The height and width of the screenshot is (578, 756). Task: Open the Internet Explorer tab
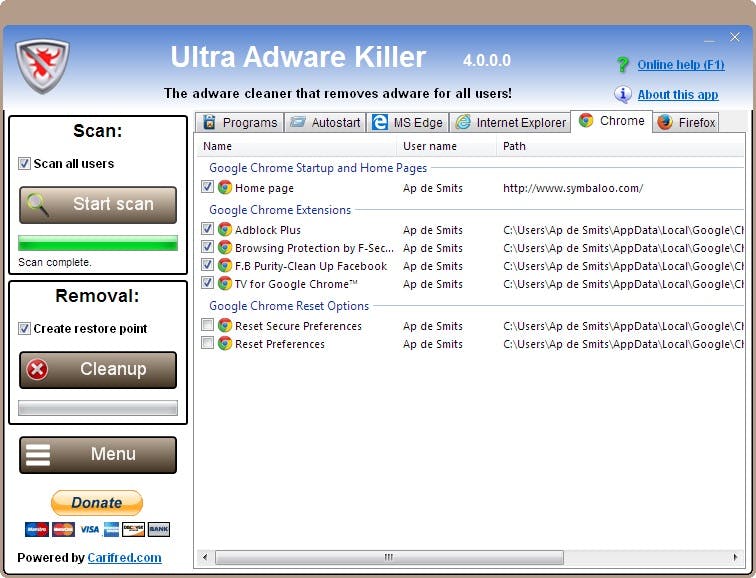click(510, 122)
